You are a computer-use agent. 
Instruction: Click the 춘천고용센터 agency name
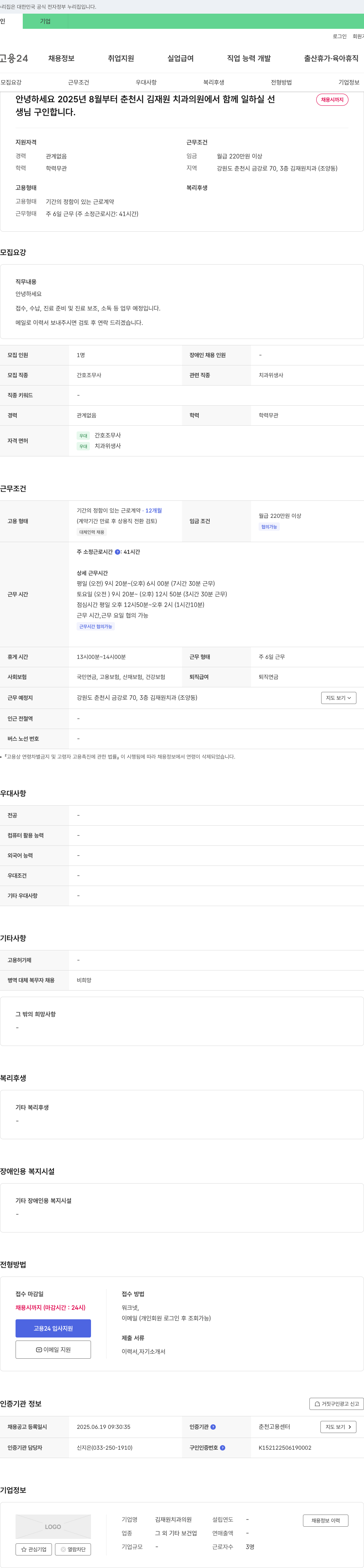click(x=275, y=1427)
